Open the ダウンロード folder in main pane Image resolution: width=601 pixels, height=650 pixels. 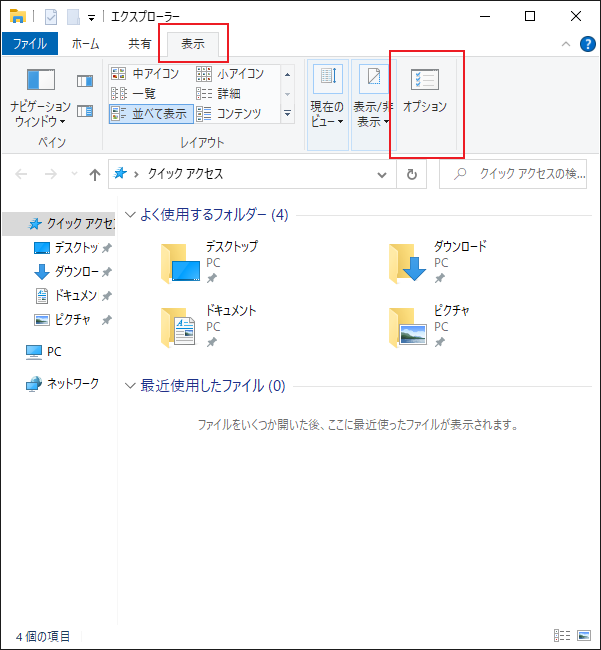(x=408, y=263)
